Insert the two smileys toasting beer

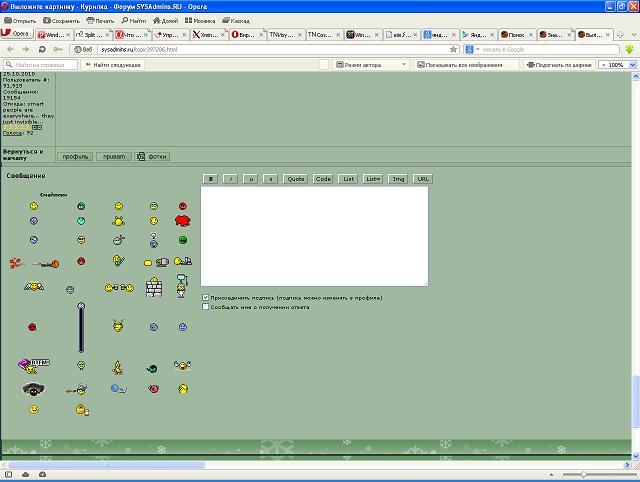(119, 288)
